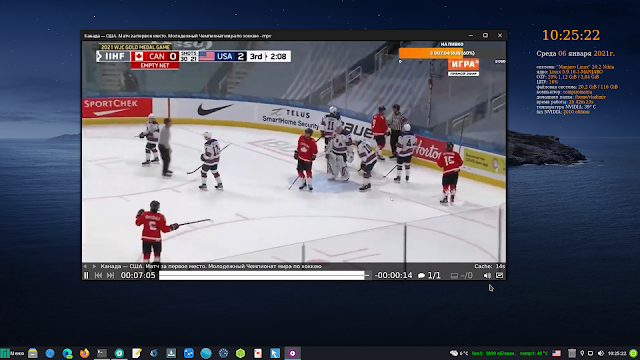
Task: Open the bright blue square app icon
Action: click(x=189, y=353)
